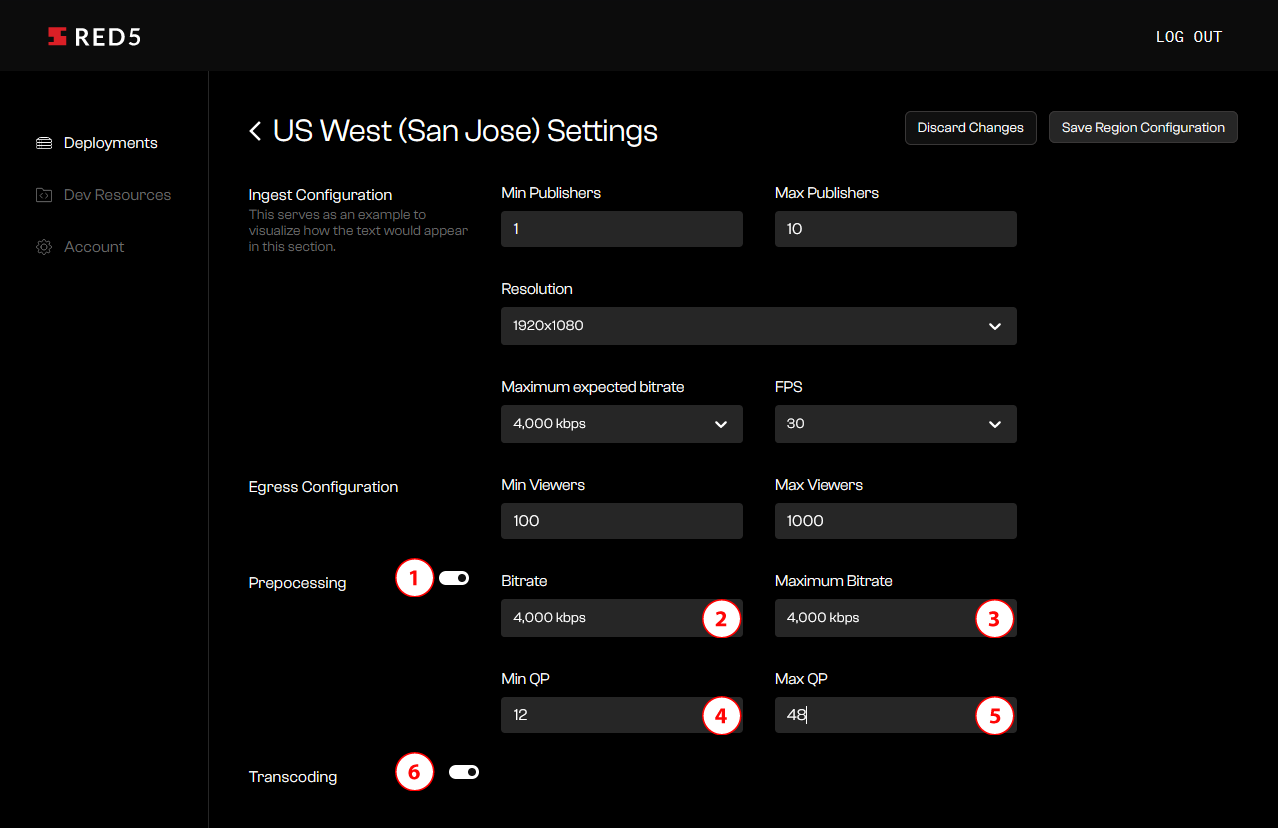Click the LOG OUT link

pyautogui.click(x=1189, y=37)
